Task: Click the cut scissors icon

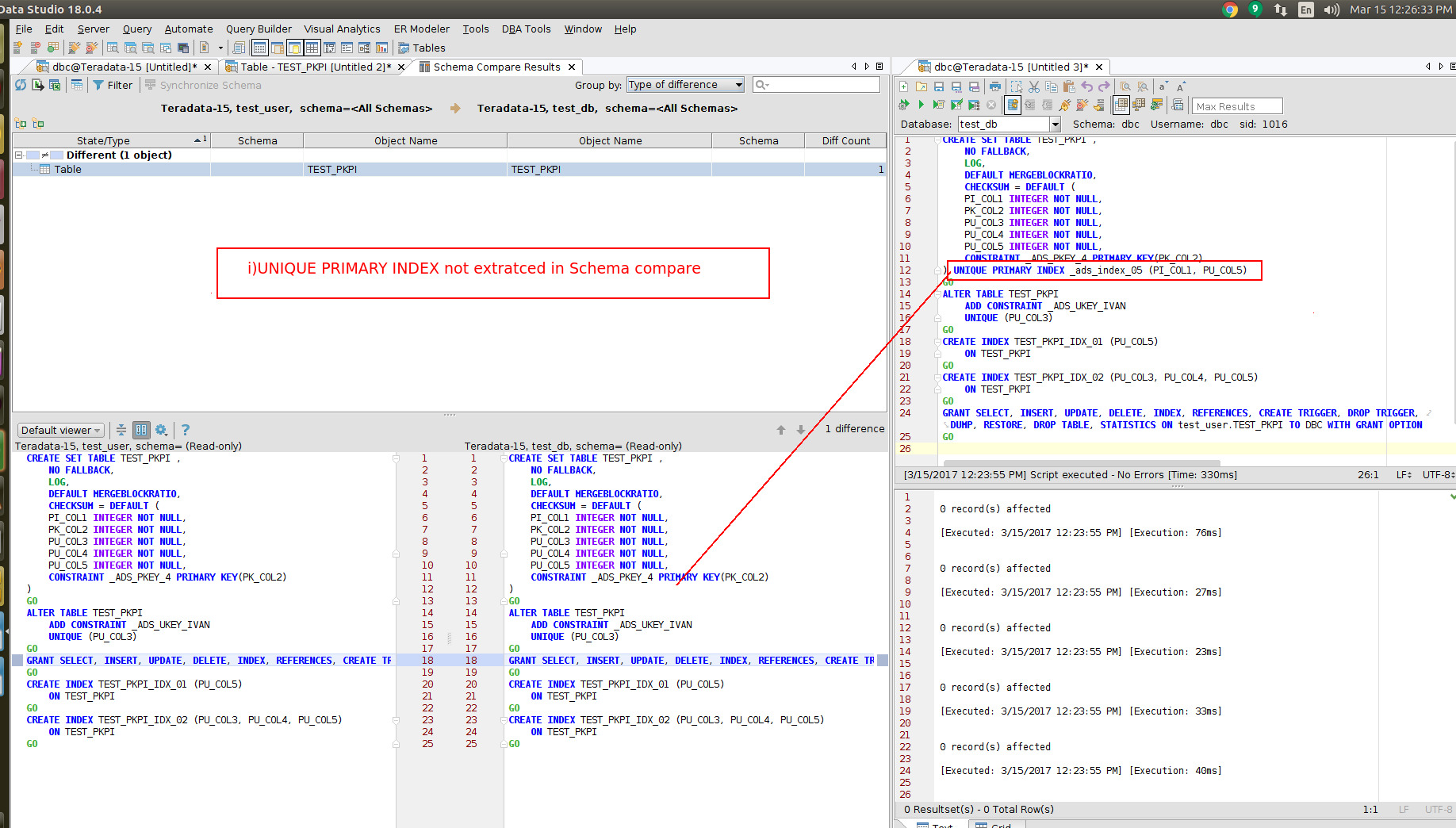Action: point(1034,86)
